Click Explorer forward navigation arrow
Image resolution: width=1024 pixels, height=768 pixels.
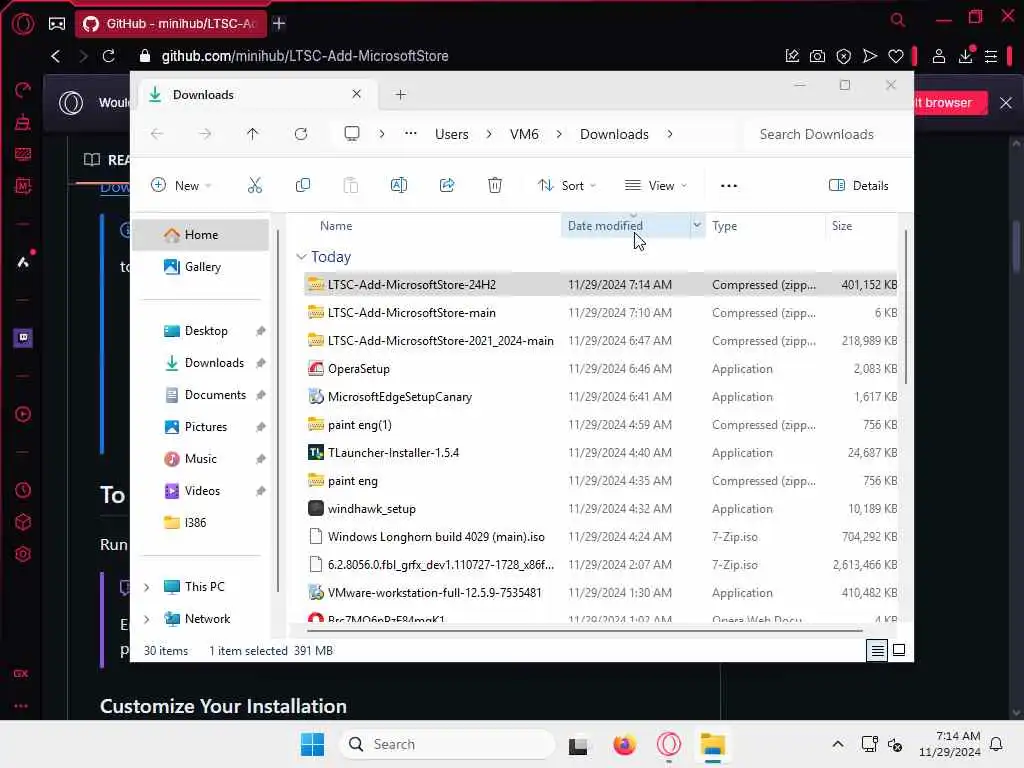(205, 134)
